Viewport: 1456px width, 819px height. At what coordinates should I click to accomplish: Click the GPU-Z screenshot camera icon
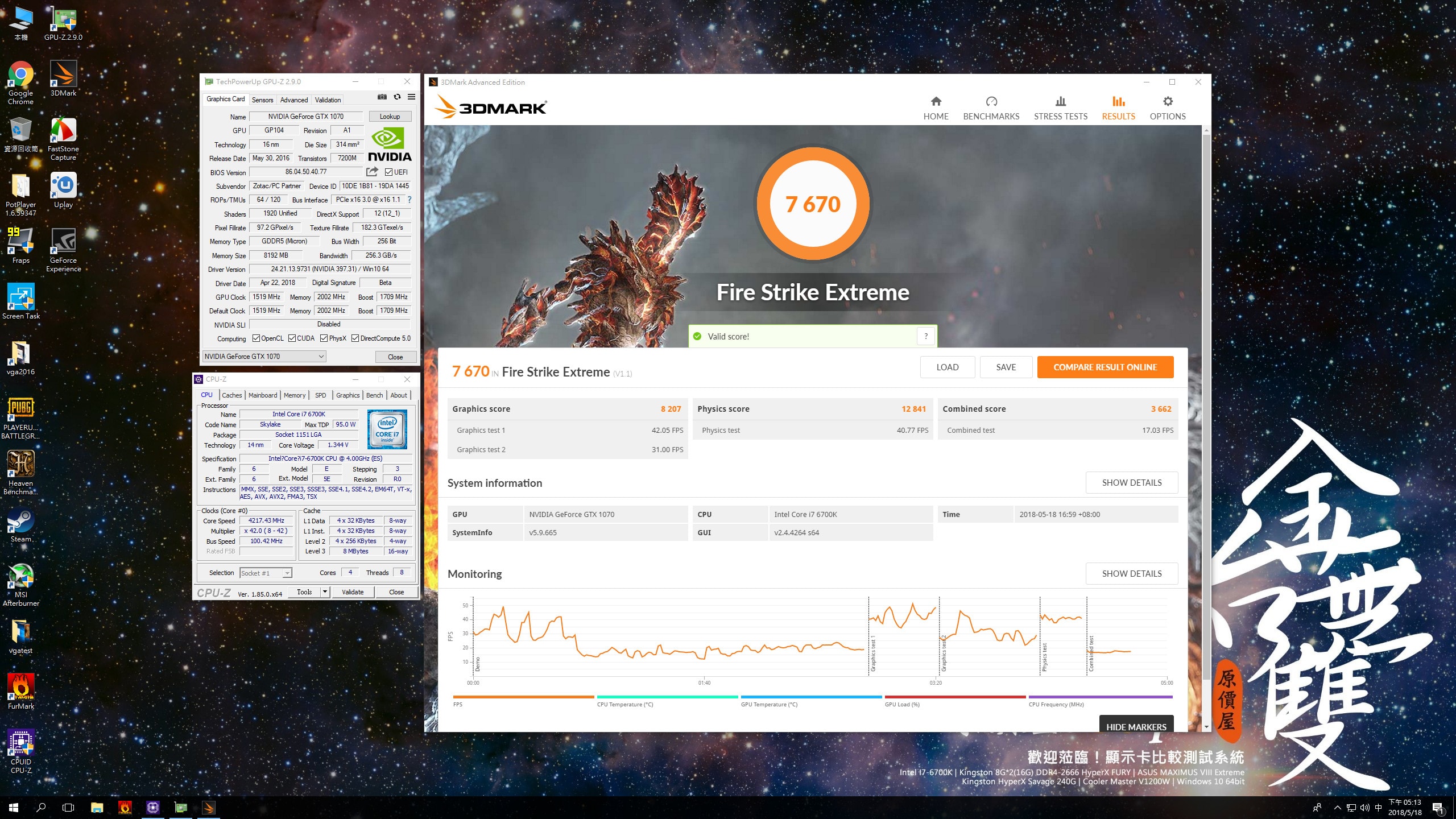coord(382,97)
